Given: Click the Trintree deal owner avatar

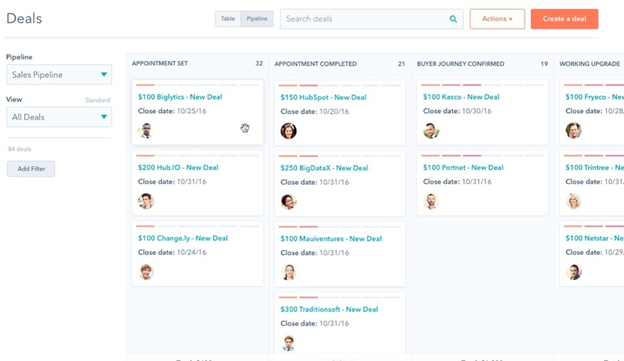Looking at the screenshot, I should click(573, 201).
